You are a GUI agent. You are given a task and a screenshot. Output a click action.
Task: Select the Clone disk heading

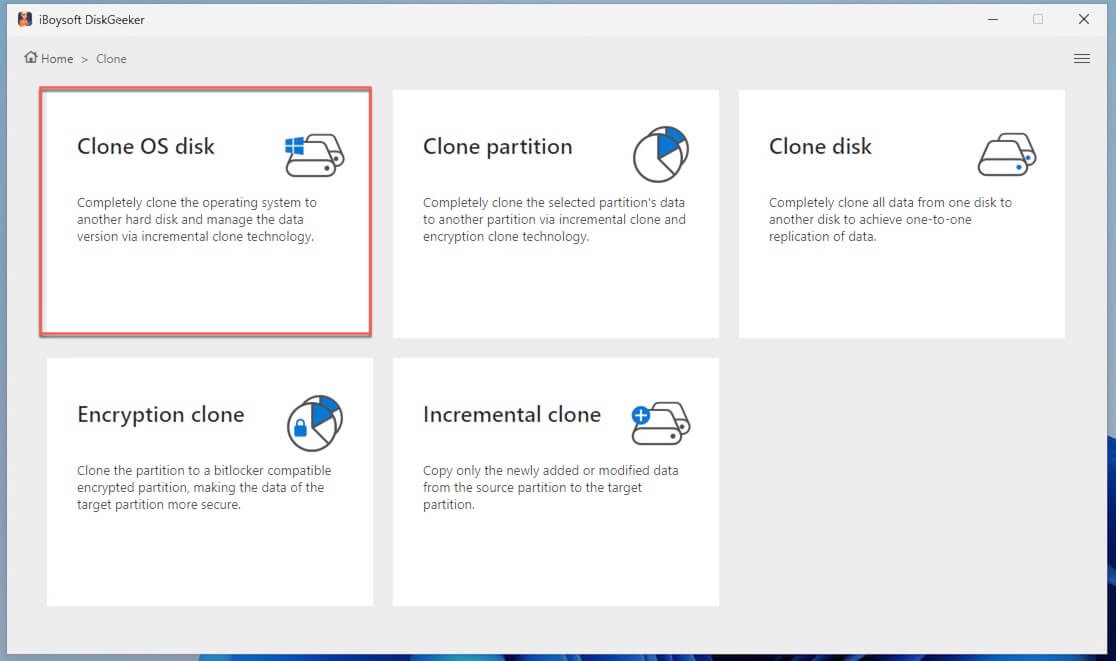tap(820, 146)
